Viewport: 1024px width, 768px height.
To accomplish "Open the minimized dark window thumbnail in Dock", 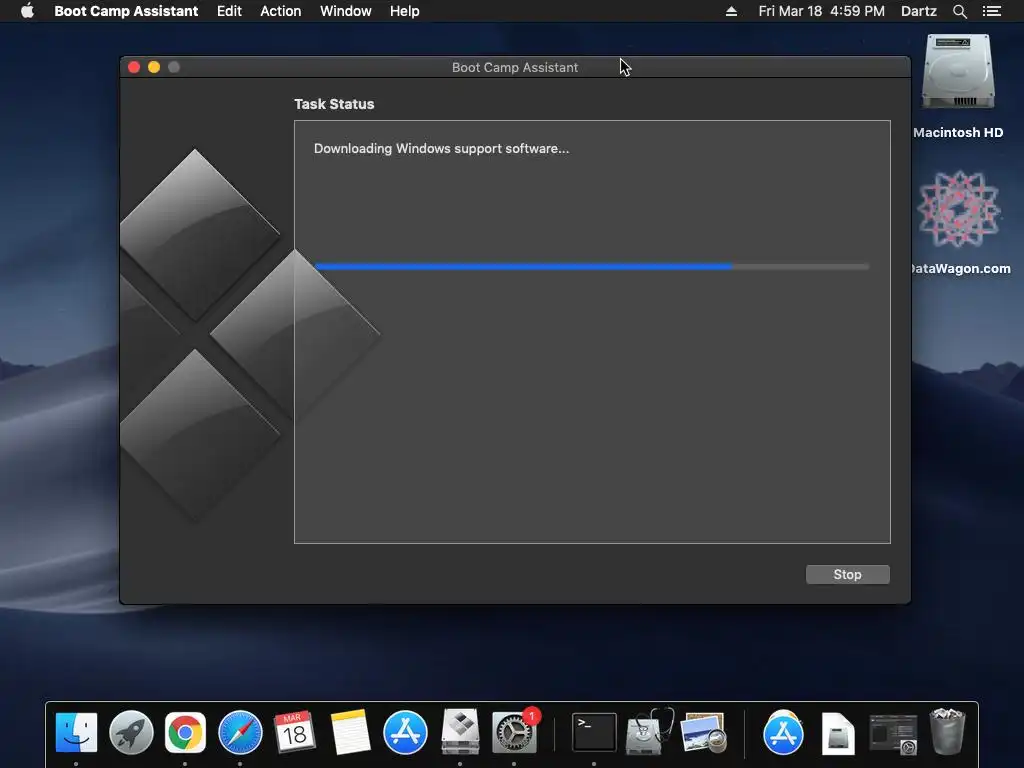I will 893,733.
